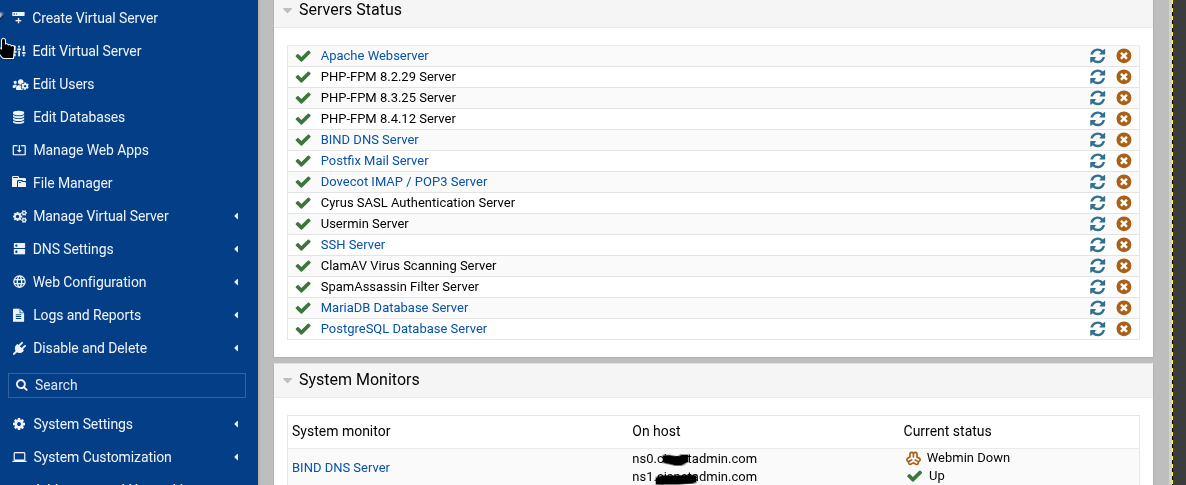1186x485 pixels.
Task: Open Edit Databases in sidebar
Action: coord(78,117)
